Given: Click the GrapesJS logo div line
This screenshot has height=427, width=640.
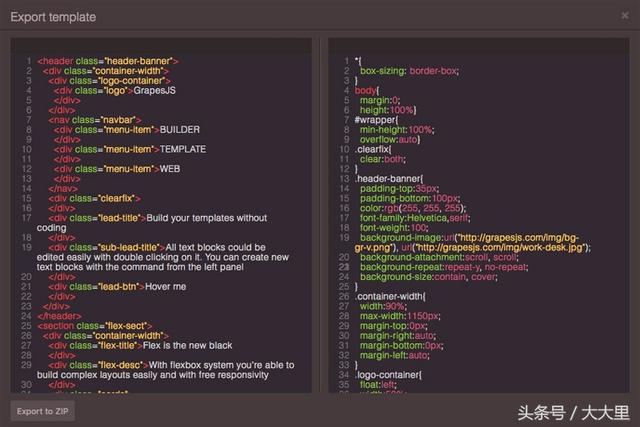Looking at the screenshot, I should point(115,91).
